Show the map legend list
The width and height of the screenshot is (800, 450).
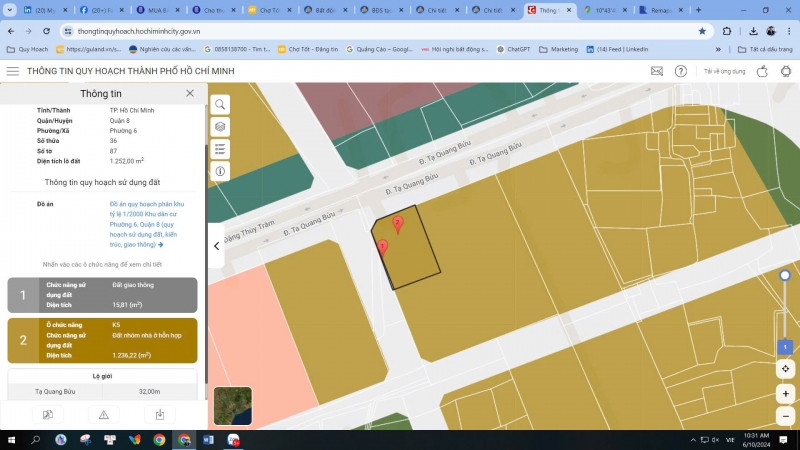220,149
